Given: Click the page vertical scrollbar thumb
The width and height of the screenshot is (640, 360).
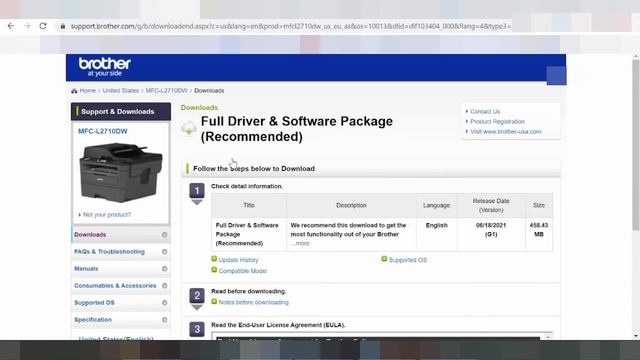Looking at the screenshot, I should (636, 145).
